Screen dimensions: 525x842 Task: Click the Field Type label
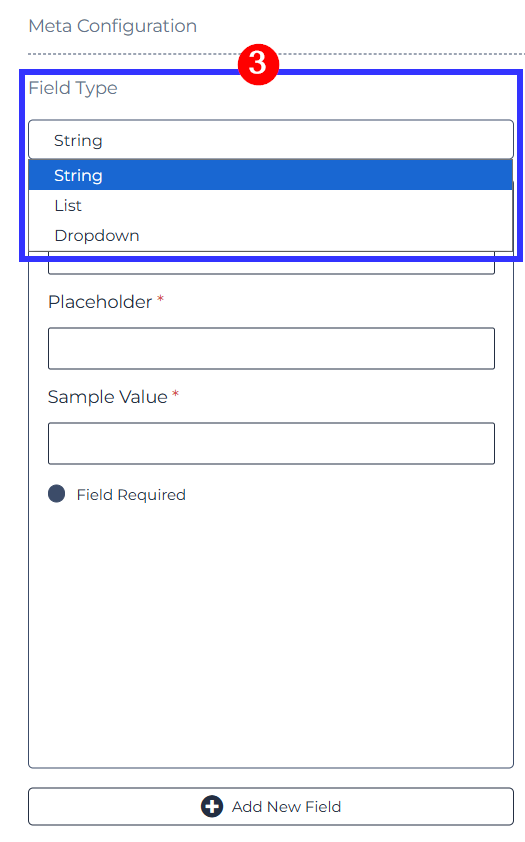click(73, 88)
